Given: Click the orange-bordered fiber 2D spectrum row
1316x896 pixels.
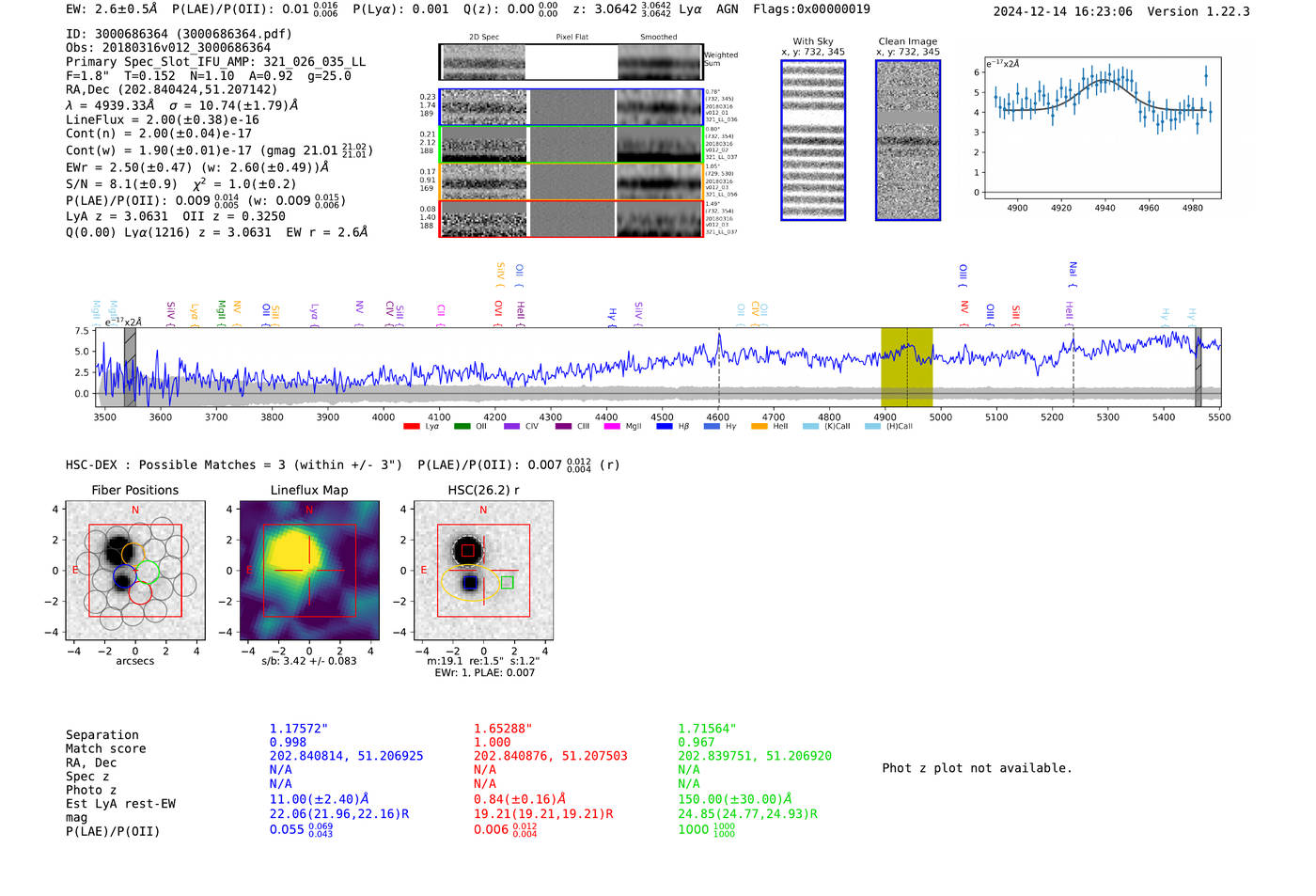Looking at the screenshot, I should (x=572, y=181).
